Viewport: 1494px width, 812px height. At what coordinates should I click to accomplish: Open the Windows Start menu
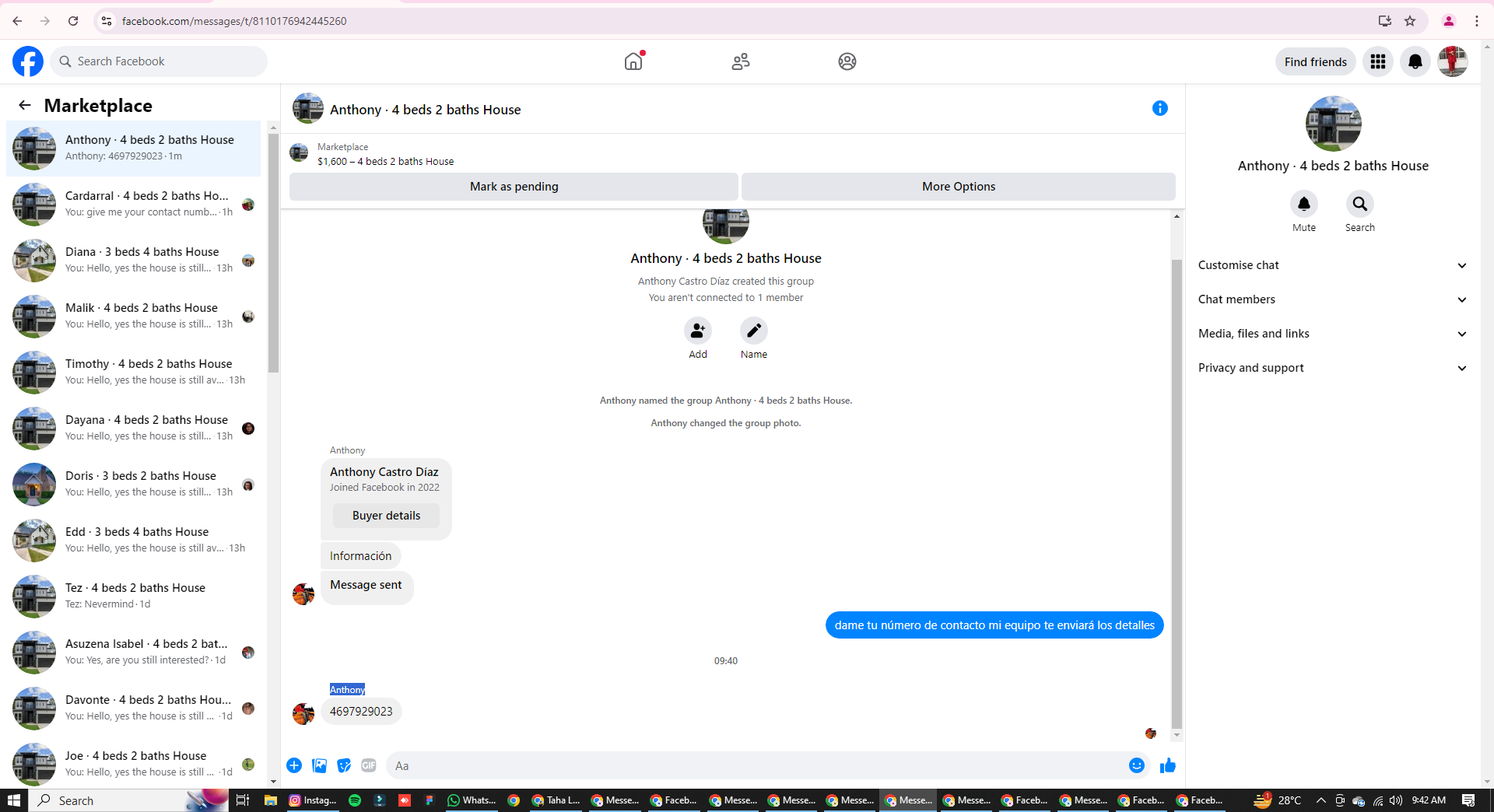pyautogui.click(x=13, y=800)
